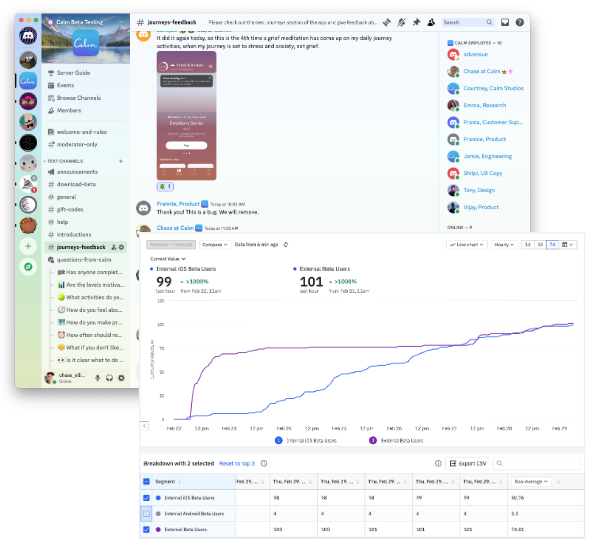Add text channel plus icon
597x557 pixels.
click(121, 161)
